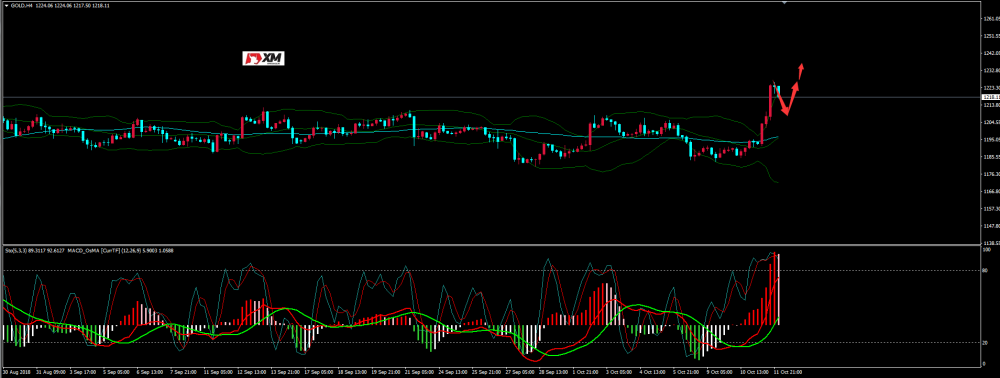Viewport: 1000px width, 378px height.
Task: Click the 20 level on oscillator scale
Action: pos(985,342)
